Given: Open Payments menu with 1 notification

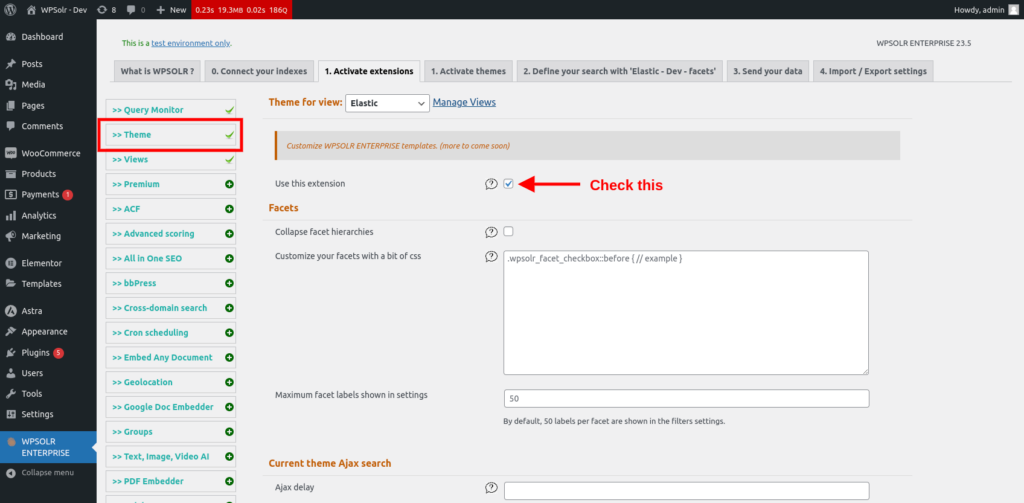Looking at the screenshot, I should [x=48, y=195].
